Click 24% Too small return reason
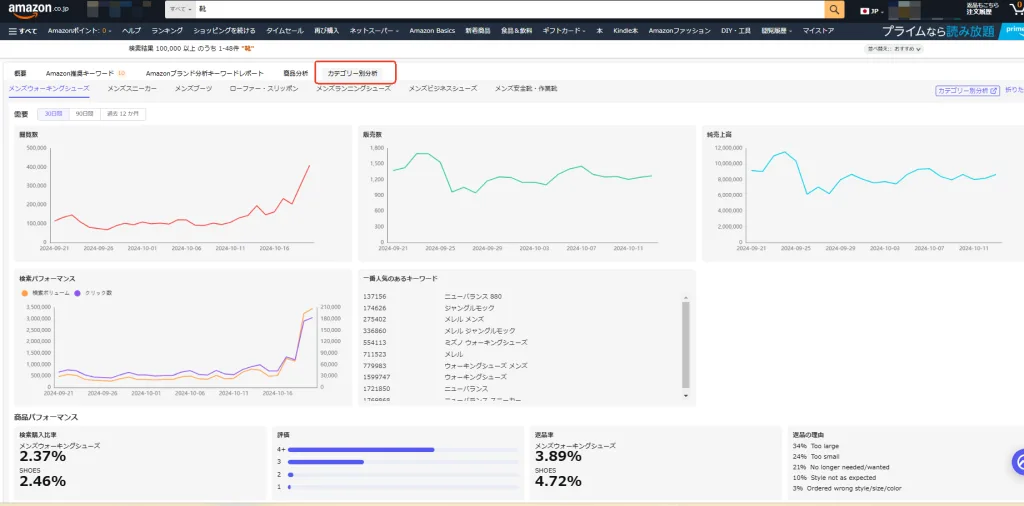Screen dimensions: 1024x506 click(x=816, y=456)
